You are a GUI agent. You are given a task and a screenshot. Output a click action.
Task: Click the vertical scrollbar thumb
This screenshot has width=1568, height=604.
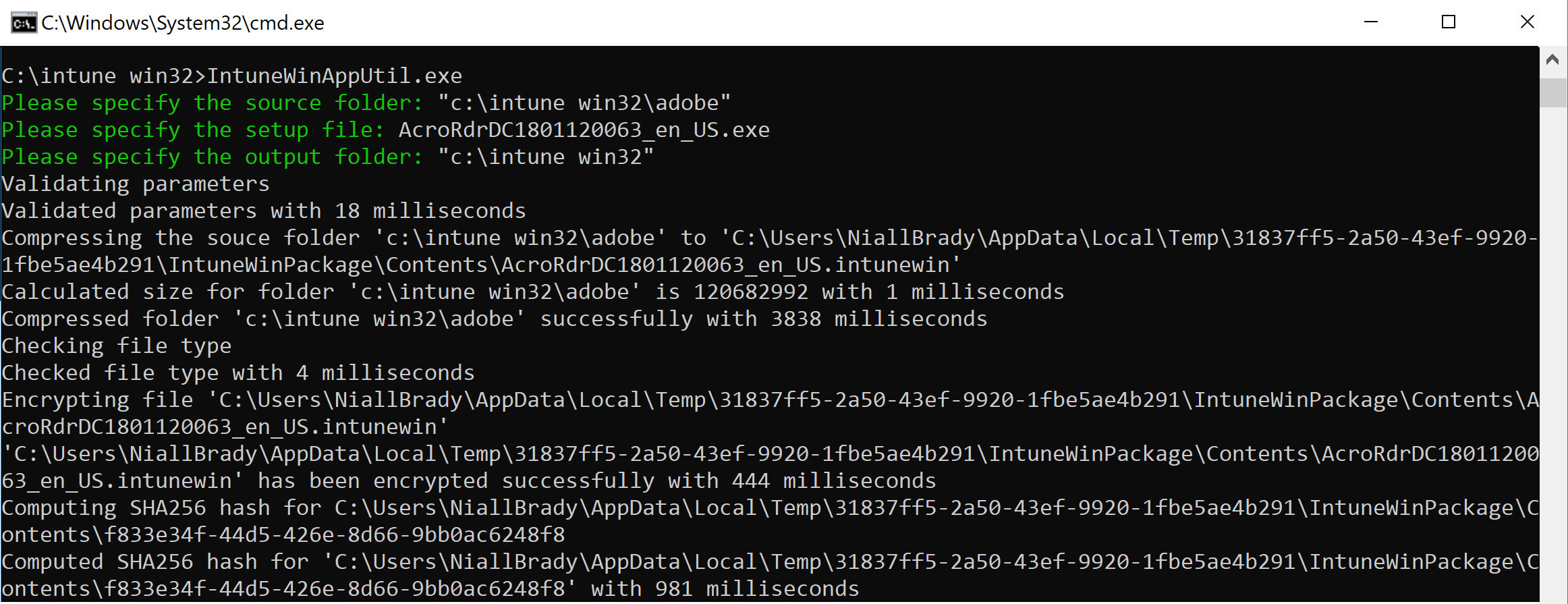1552,92
